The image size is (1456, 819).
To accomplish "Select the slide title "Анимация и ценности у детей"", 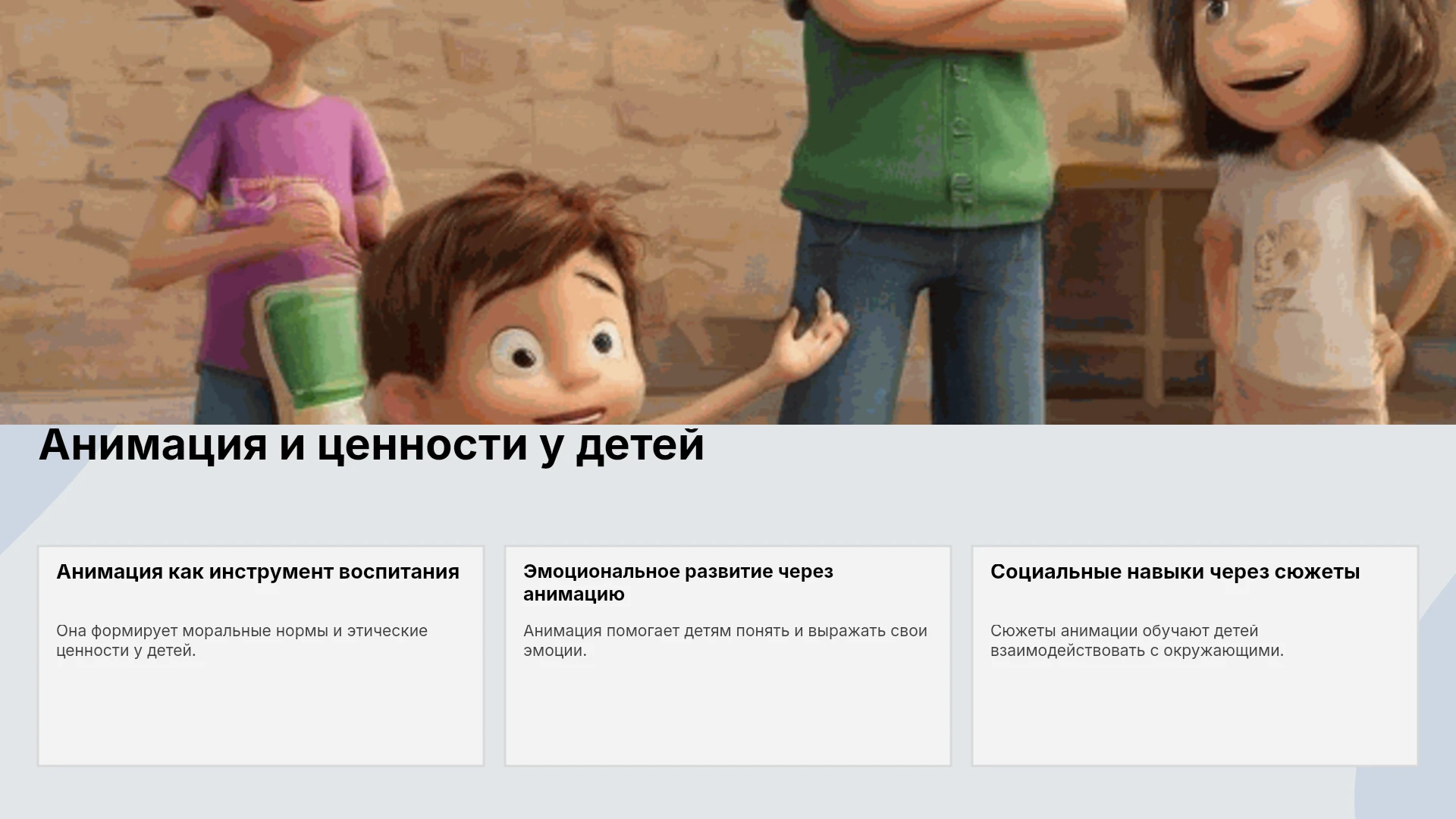I will point(372,446).
